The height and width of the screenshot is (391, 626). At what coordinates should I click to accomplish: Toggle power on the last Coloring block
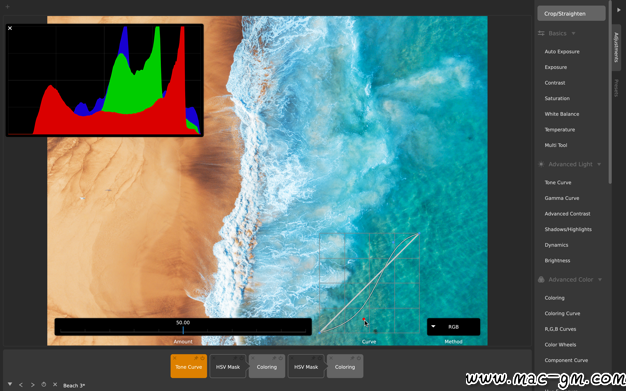click(x=359, y=358)
